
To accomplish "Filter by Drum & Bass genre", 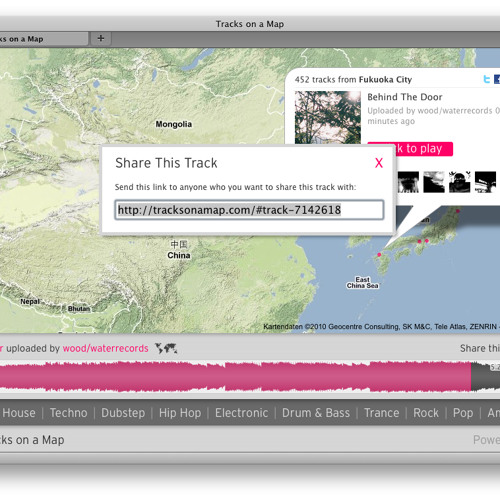I will pyautogui.click(x=316, y=413).
